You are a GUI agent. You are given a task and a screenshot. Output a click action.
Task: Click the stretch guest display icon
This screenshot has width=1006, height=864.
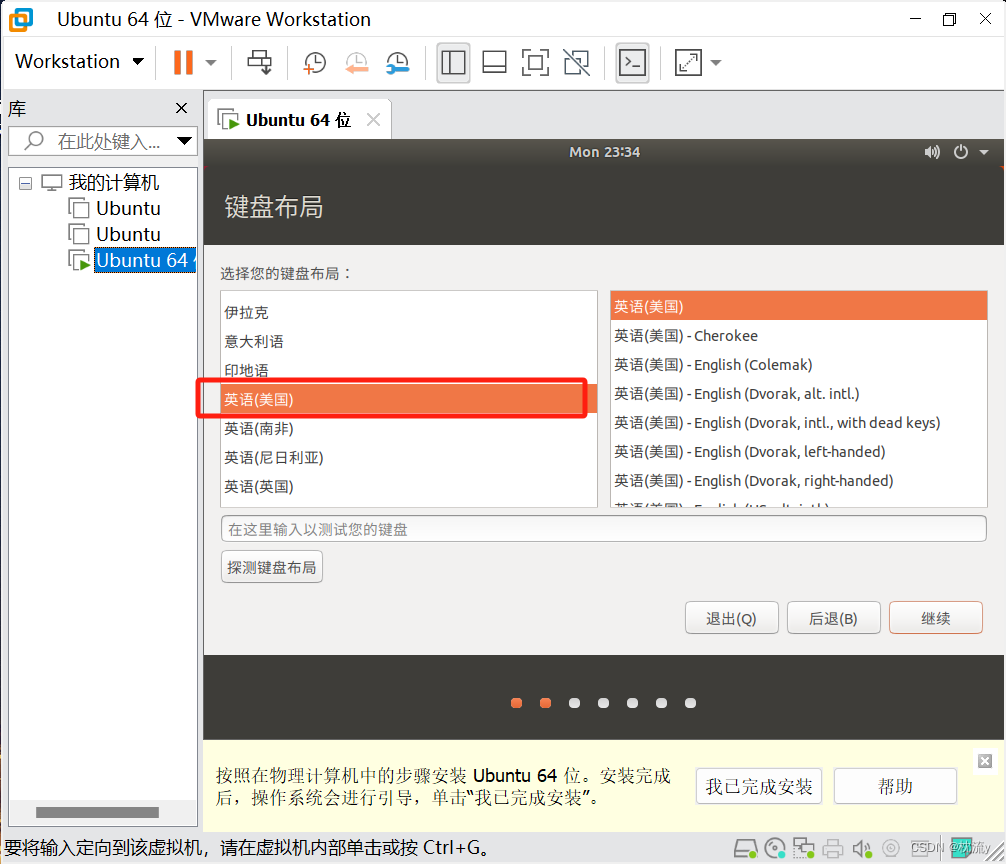click(x=688, y=62)
